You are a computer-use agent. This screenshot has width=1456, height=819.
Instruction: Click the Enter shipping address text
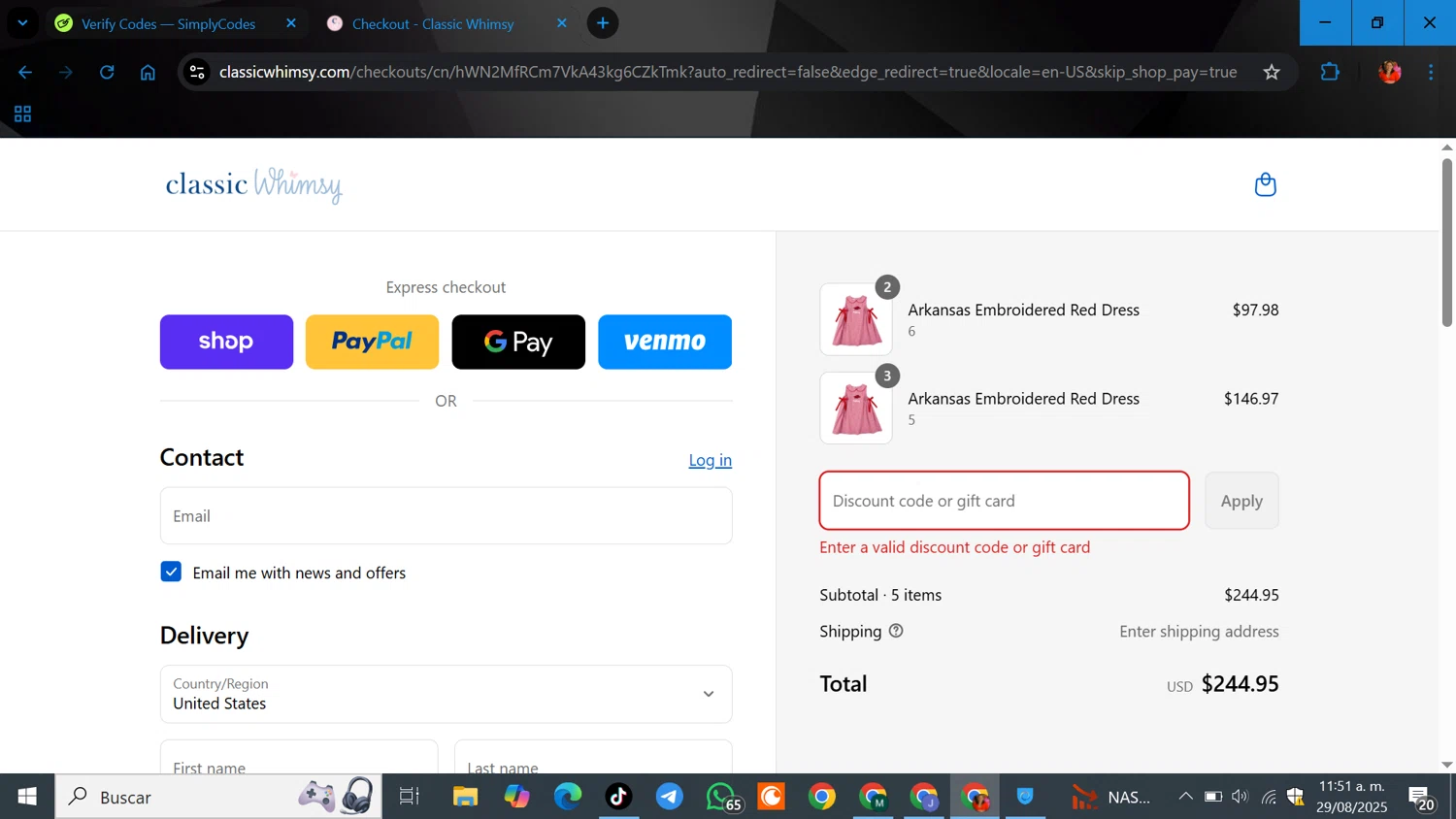1199,631
